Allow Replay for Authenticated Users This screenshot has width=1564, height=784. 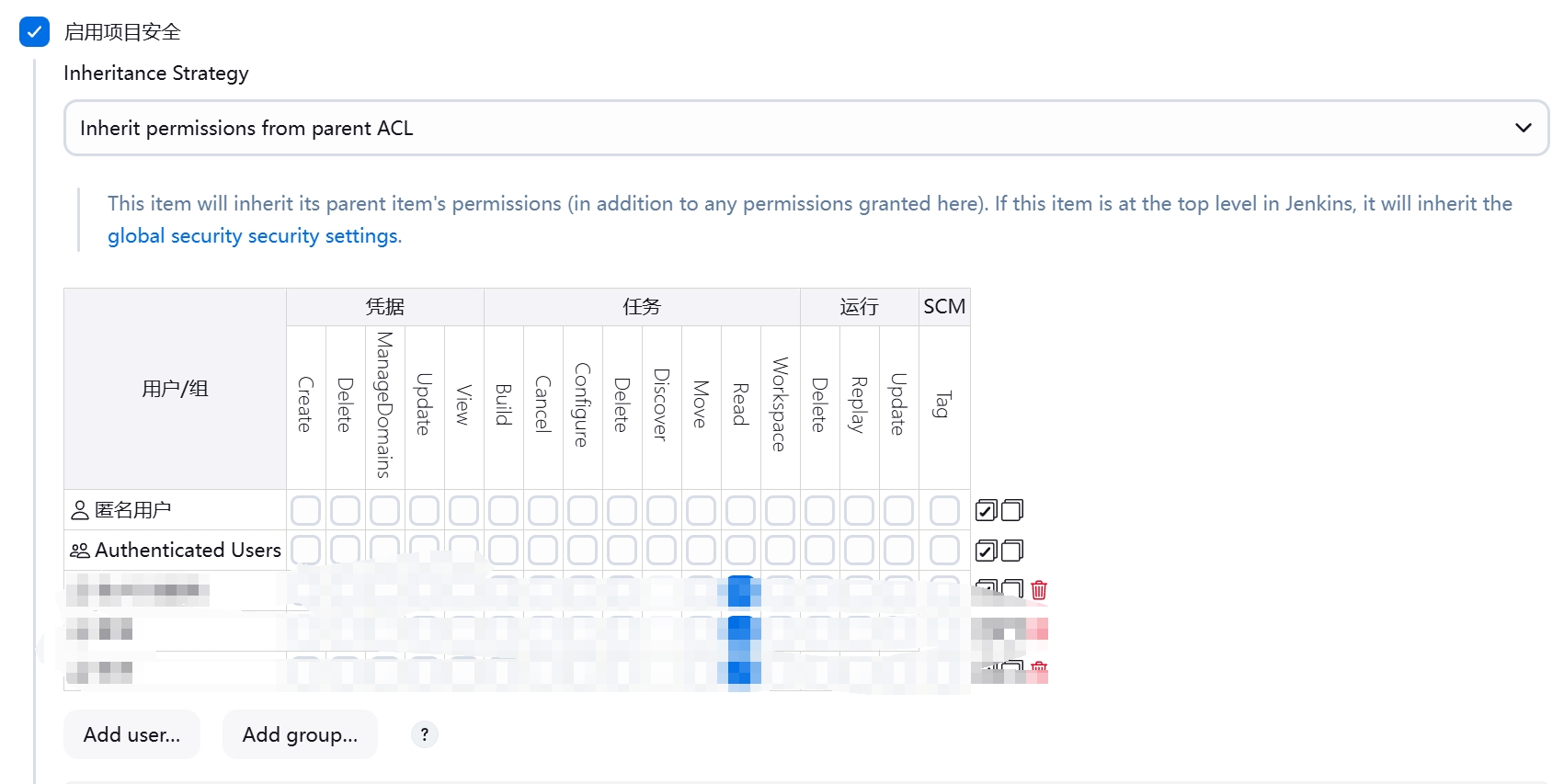(x=859, y=551)
